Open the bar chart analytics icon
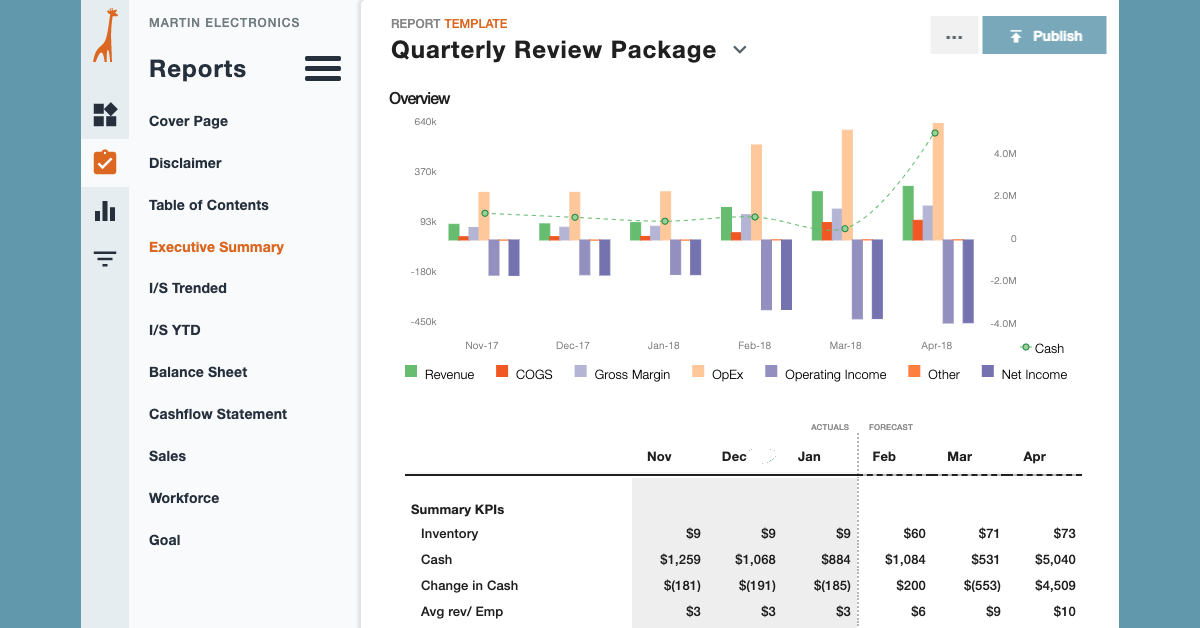This screenshot has width=1200, height=628. tap(105, 211)
